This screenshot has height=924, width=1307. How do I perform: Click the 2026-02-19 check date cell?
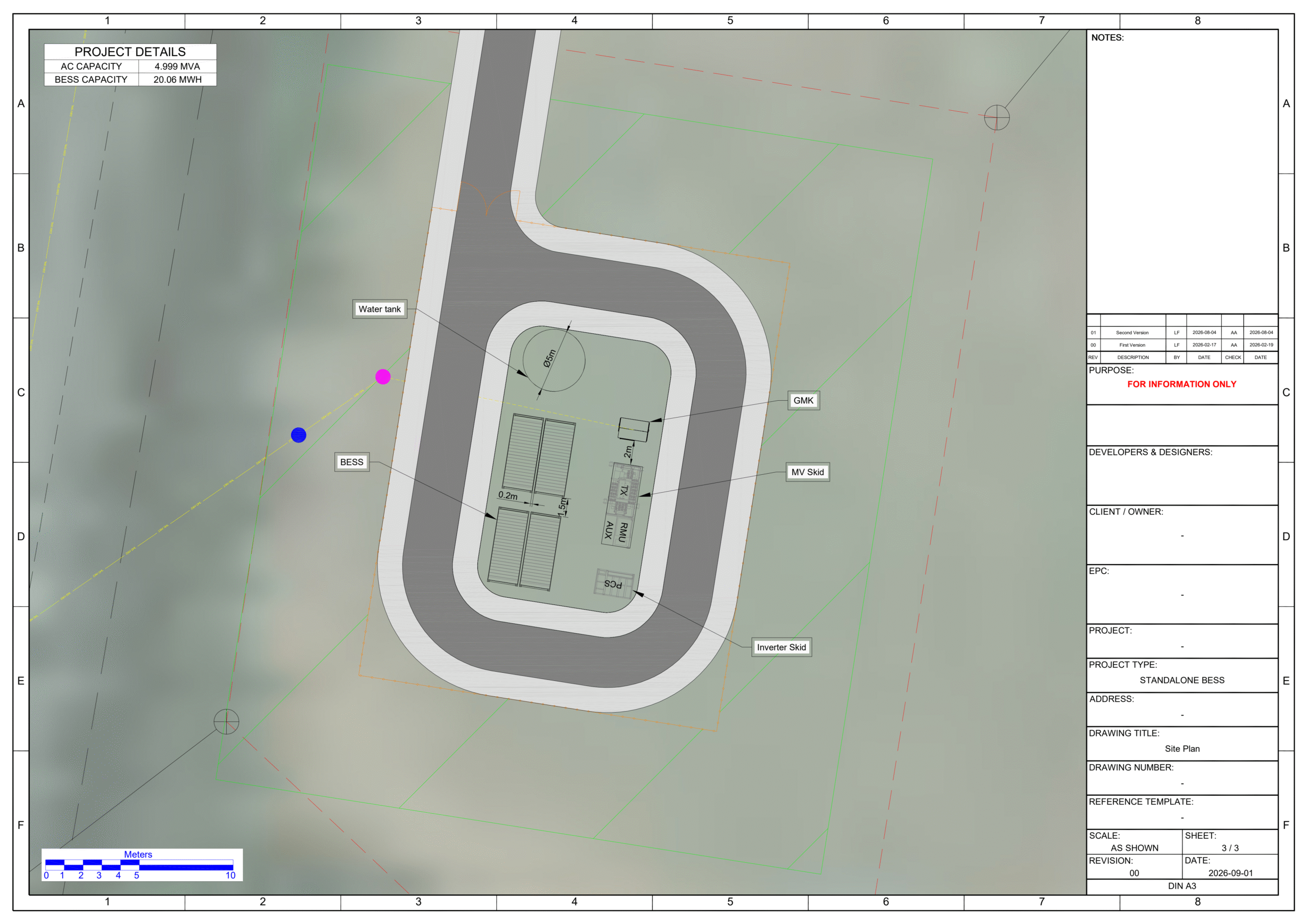1261,345
